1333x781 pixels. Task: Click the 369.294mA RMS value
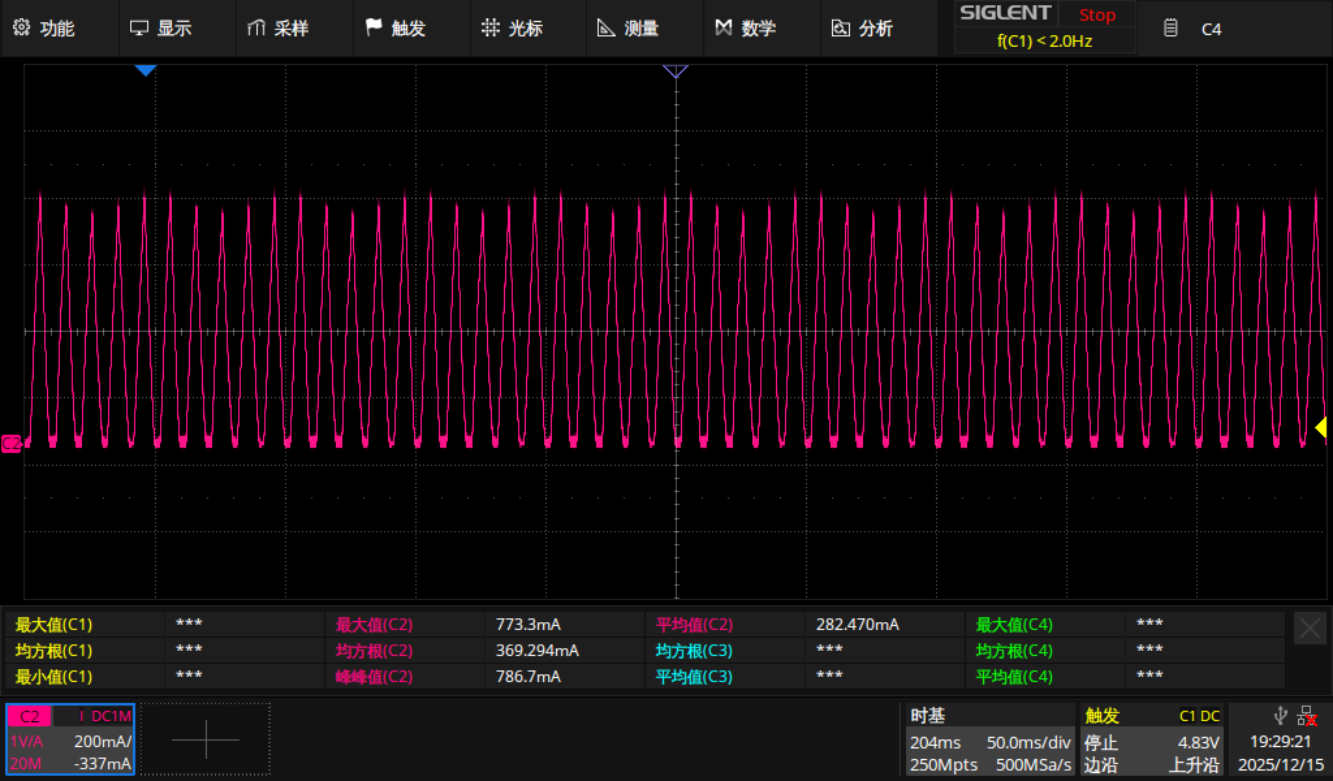537,651
